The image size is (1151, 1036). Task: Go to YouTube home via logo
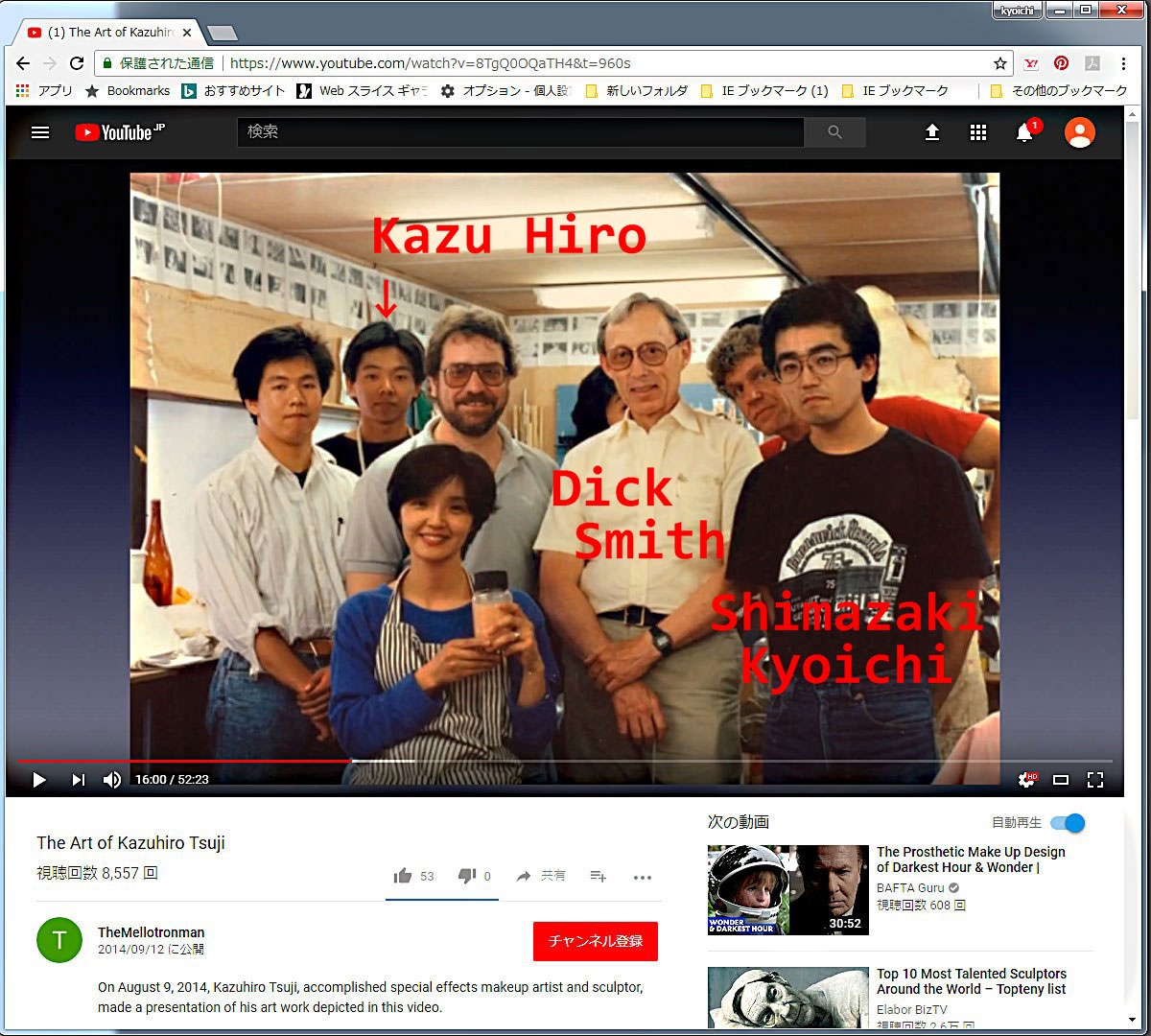[120, 132]
